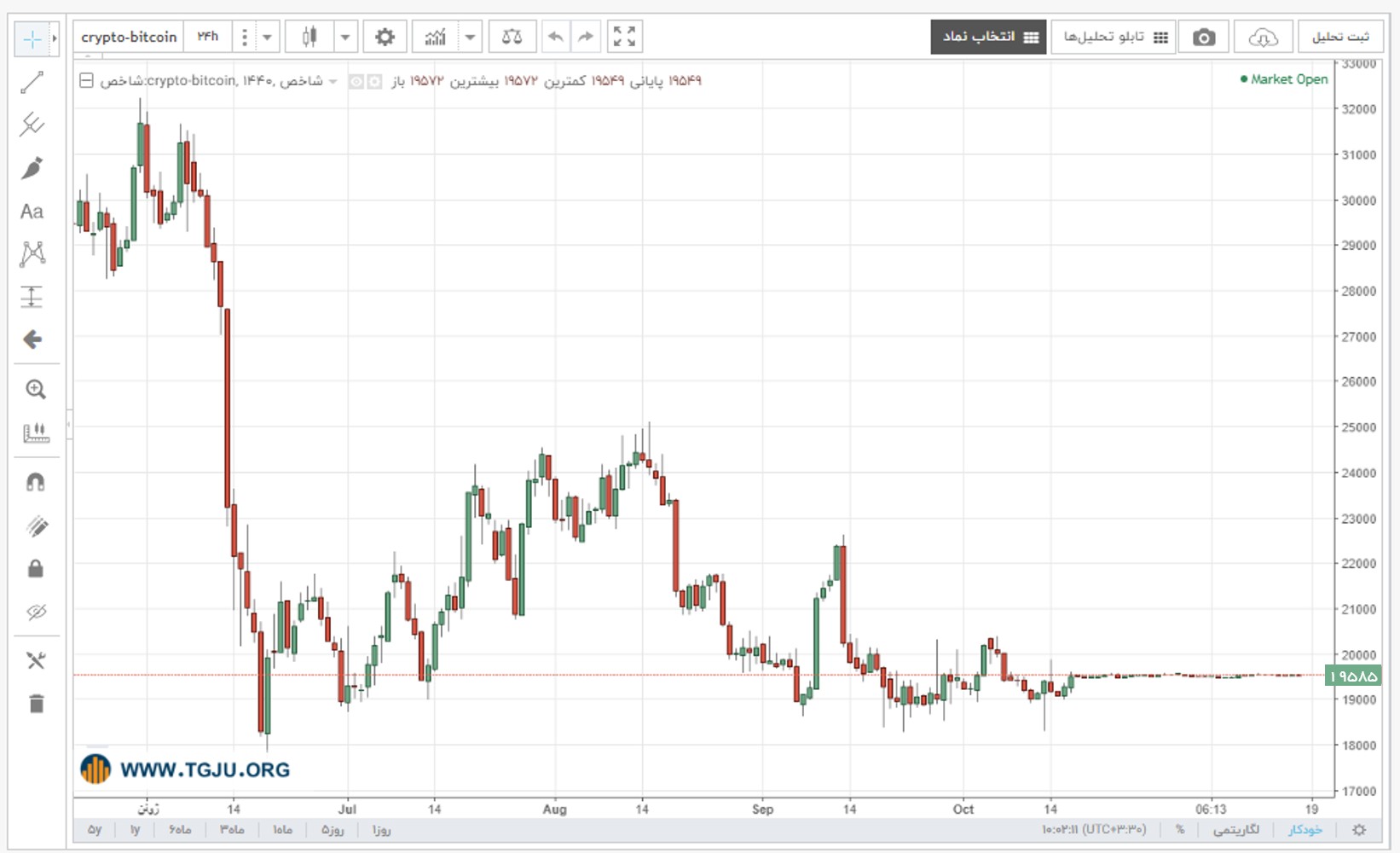Open the indicators chart icon

[435, 37]
